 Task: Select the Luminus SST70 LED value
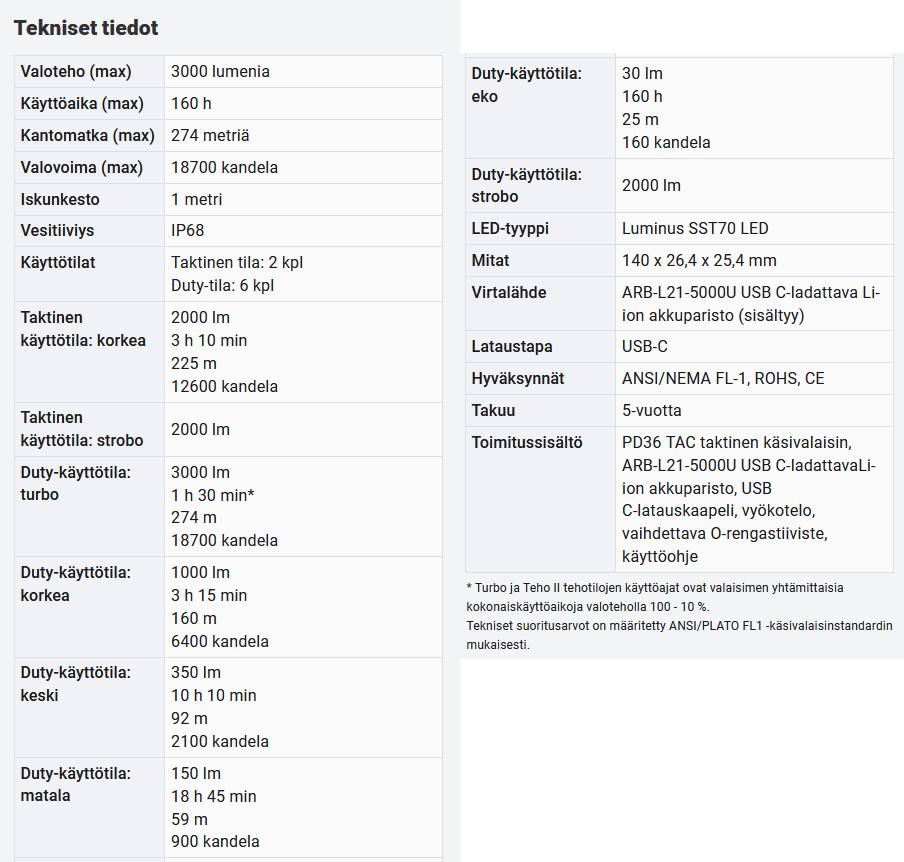click(x=695, y=229)
